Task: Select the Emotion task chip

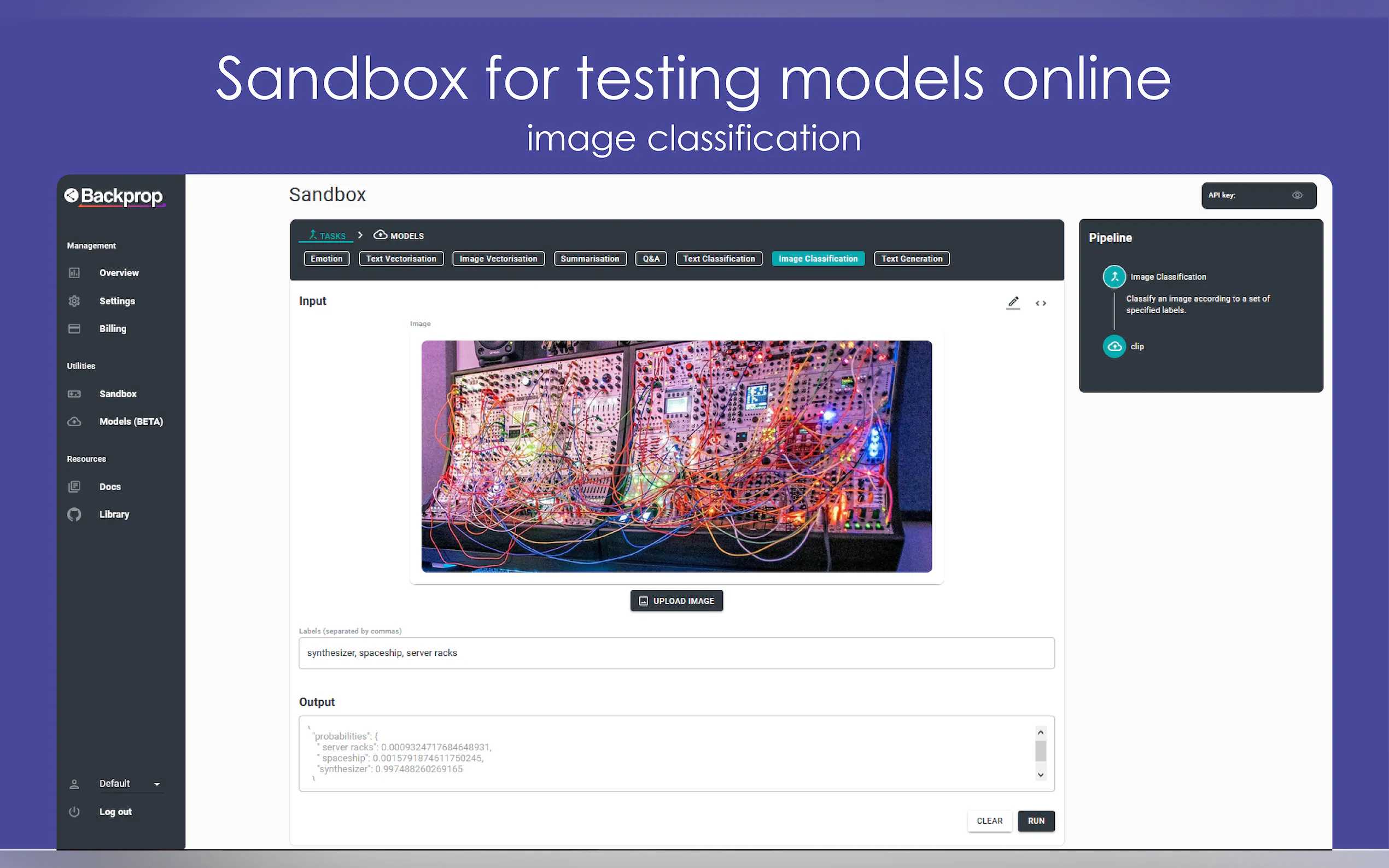Action: coord(326,259)
